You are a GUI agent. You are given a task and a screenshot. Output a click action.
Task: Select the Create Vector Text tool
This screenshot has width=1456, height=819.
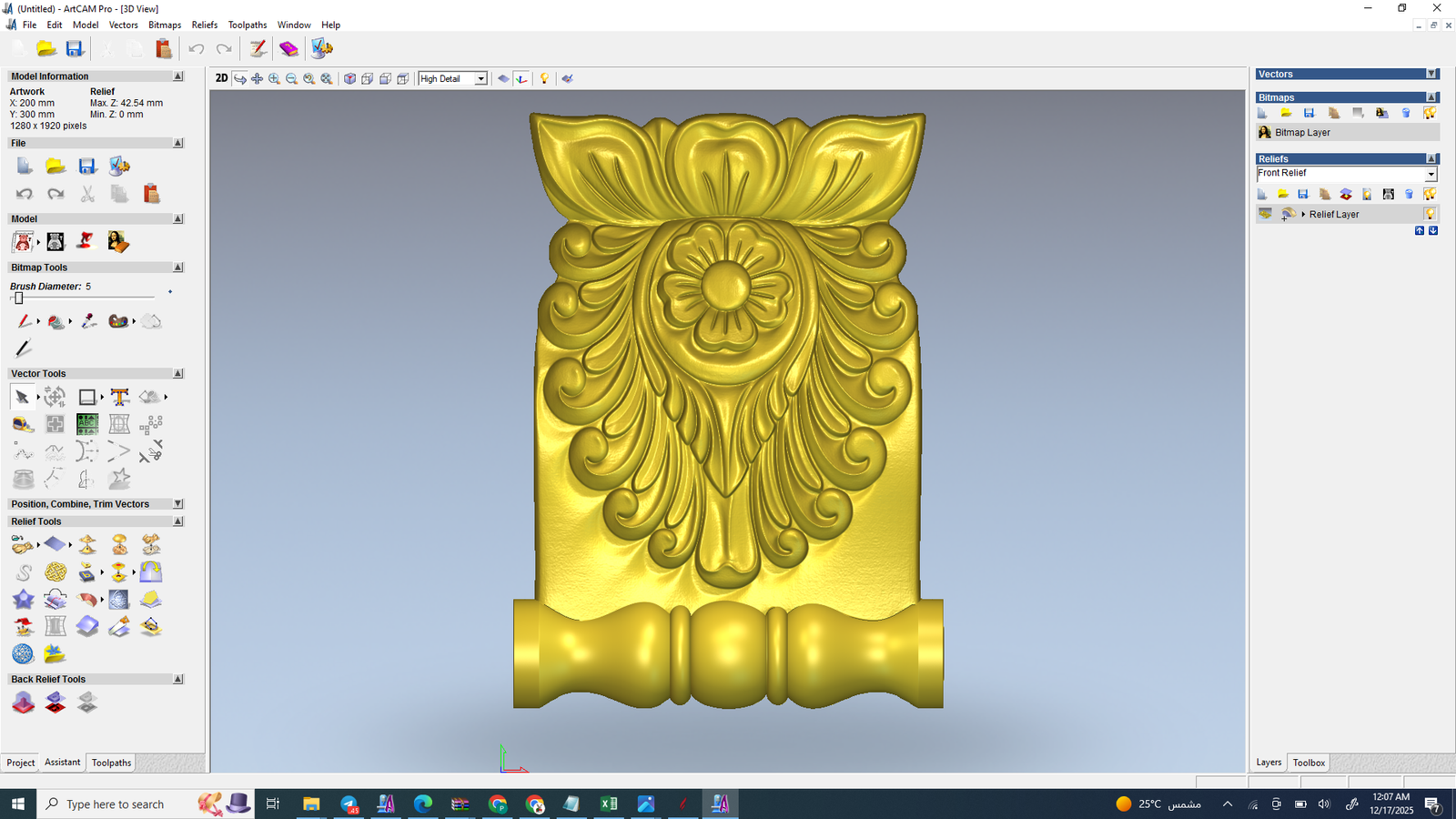click(119, 397)
